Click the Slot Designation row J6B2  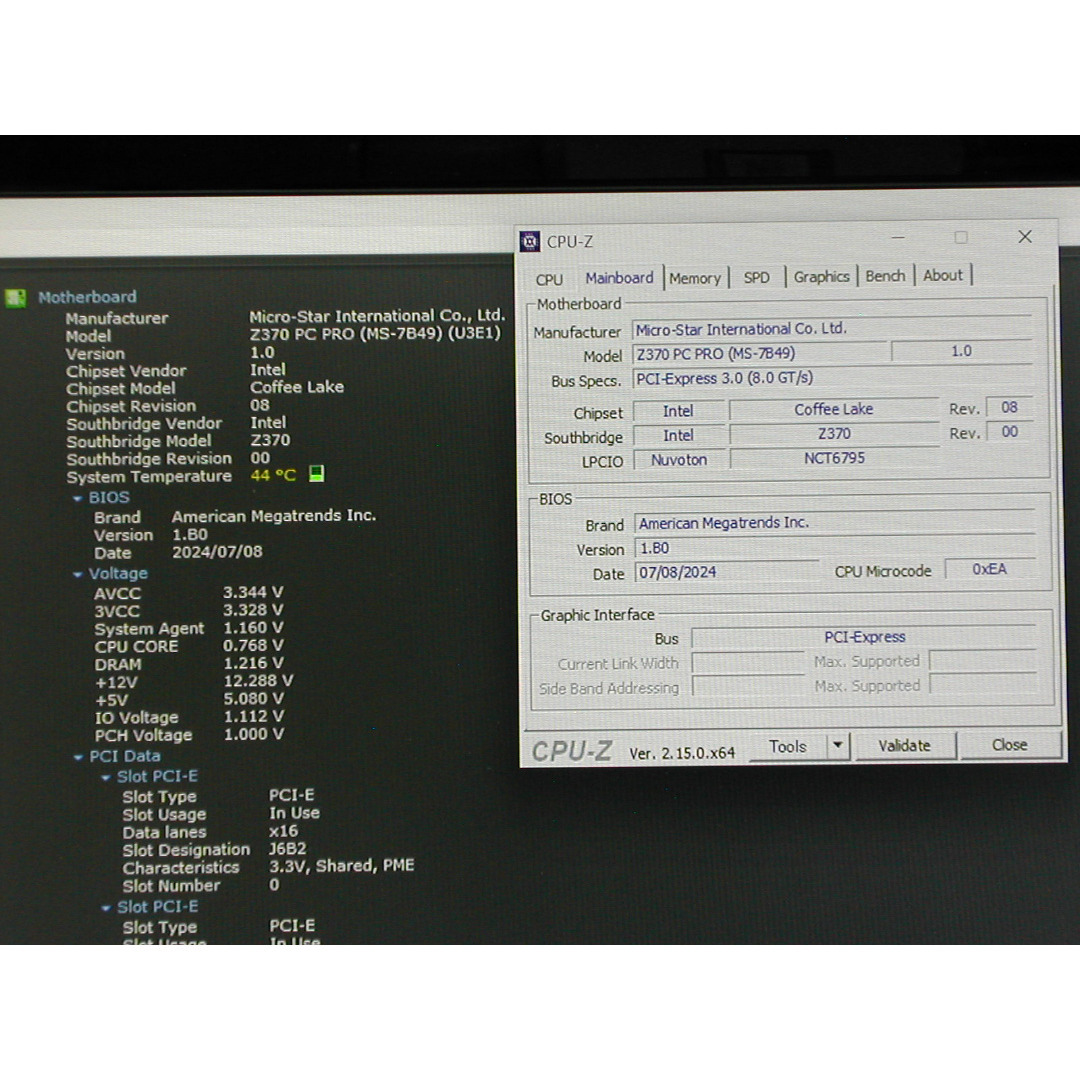click(x=215, y=849)
